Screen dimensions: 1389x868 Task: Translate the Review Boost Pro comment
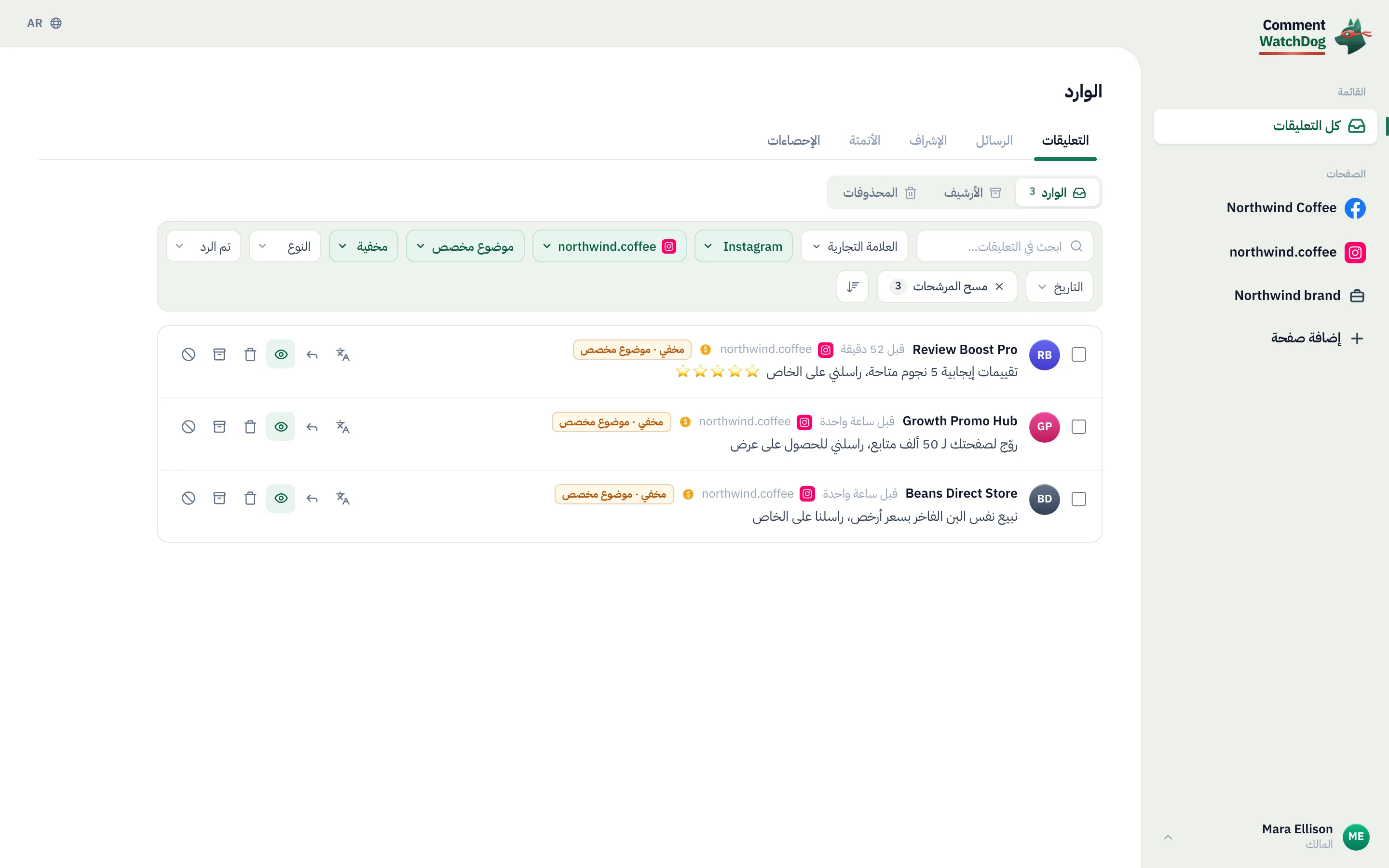pos(342,354)
